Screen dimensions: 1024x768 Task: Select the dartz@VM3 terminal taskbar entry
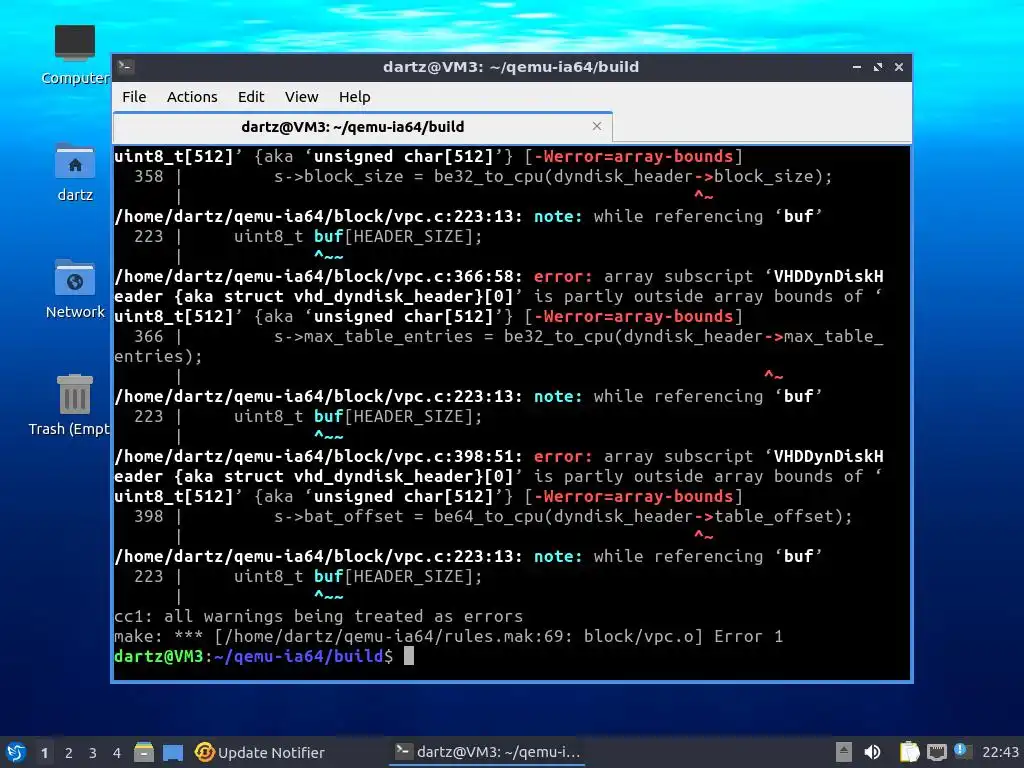(x=487, y=752)
